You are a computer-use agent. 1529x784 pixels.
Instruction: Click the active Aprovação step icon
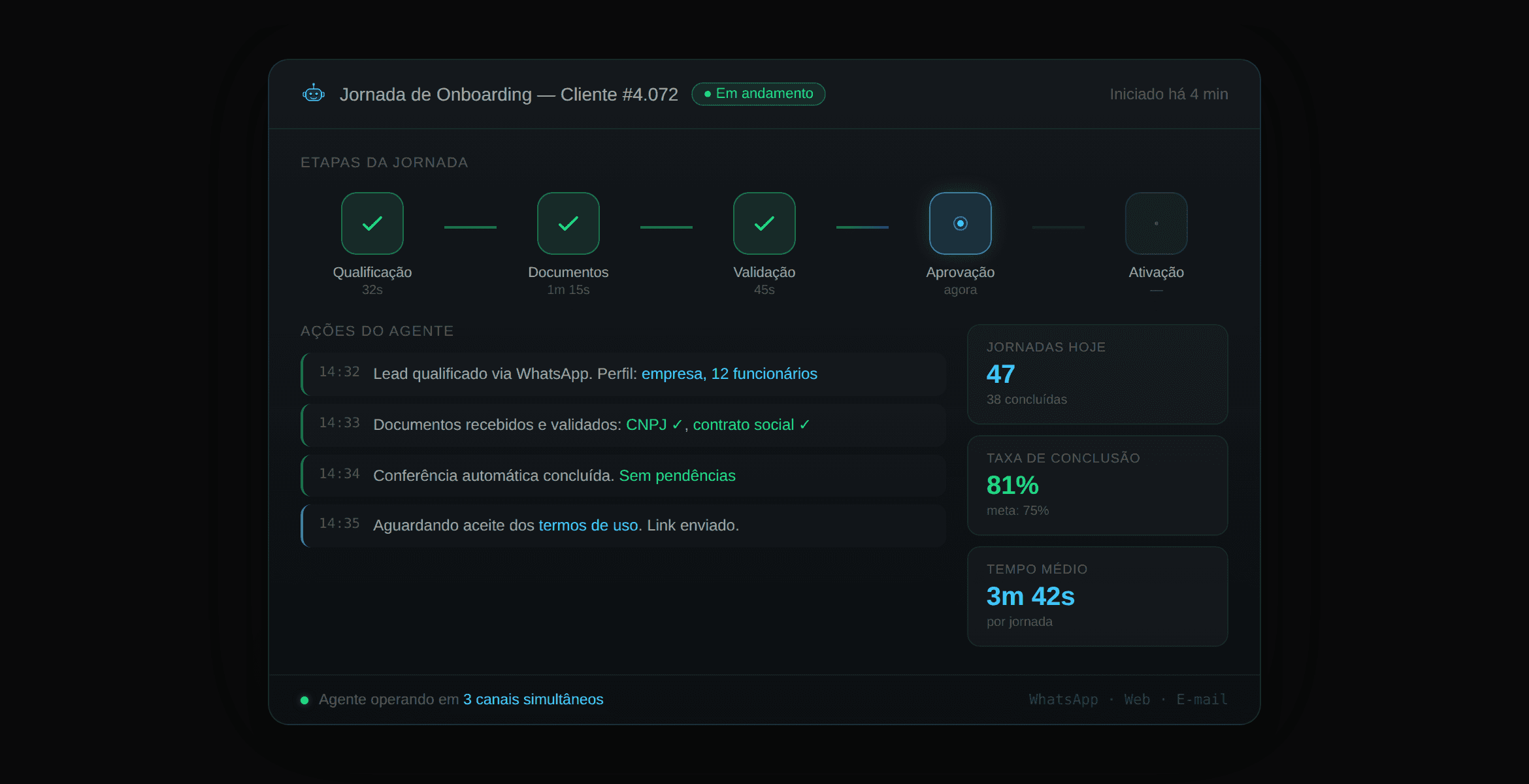pyautogui.click(x=960, y=223)
